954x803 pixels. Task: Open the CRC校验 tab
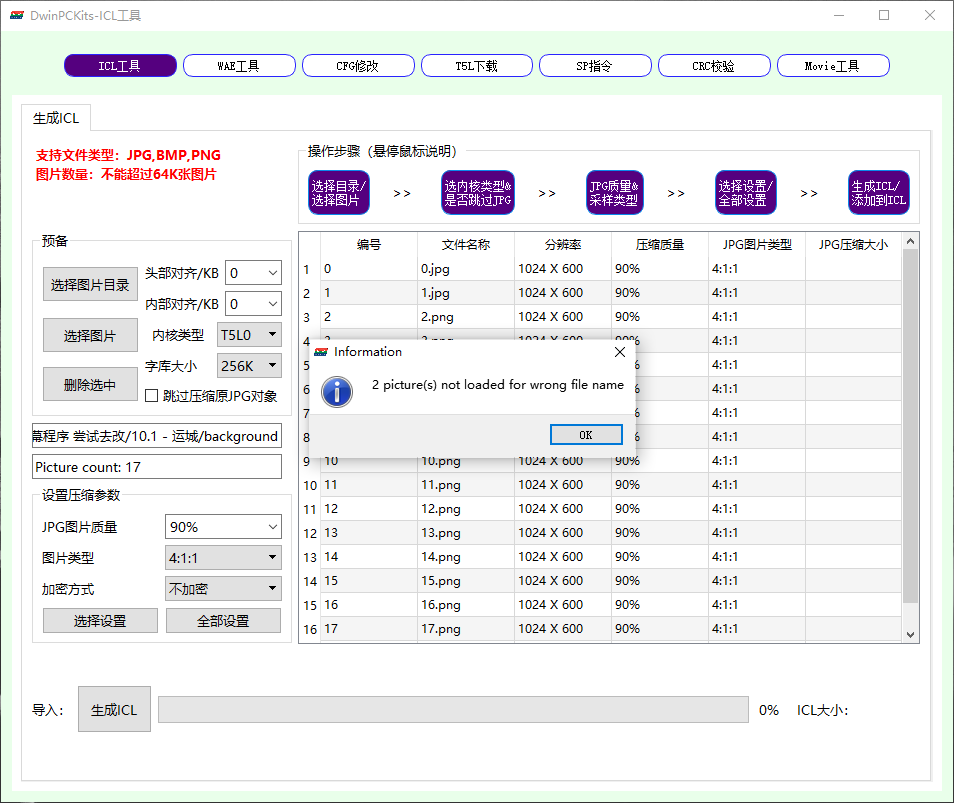click(x=714, y=66)
